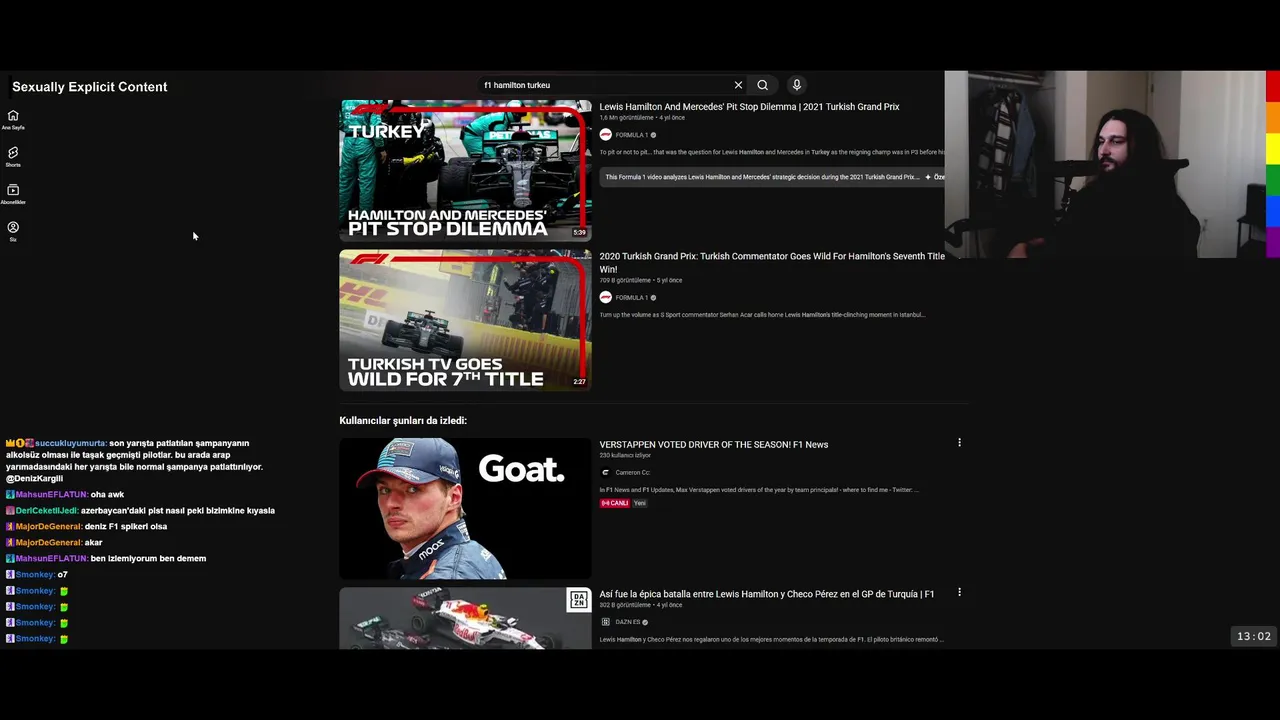Click chat message 'ben izlemiyorum ben demem'
Screen dimensions: 1280x720
pyautogui.click(x=148, y=558)
